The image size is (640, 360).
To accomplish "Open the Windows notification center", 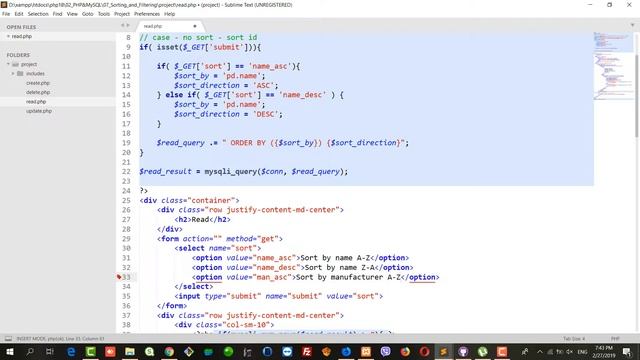I will point(627,352).
